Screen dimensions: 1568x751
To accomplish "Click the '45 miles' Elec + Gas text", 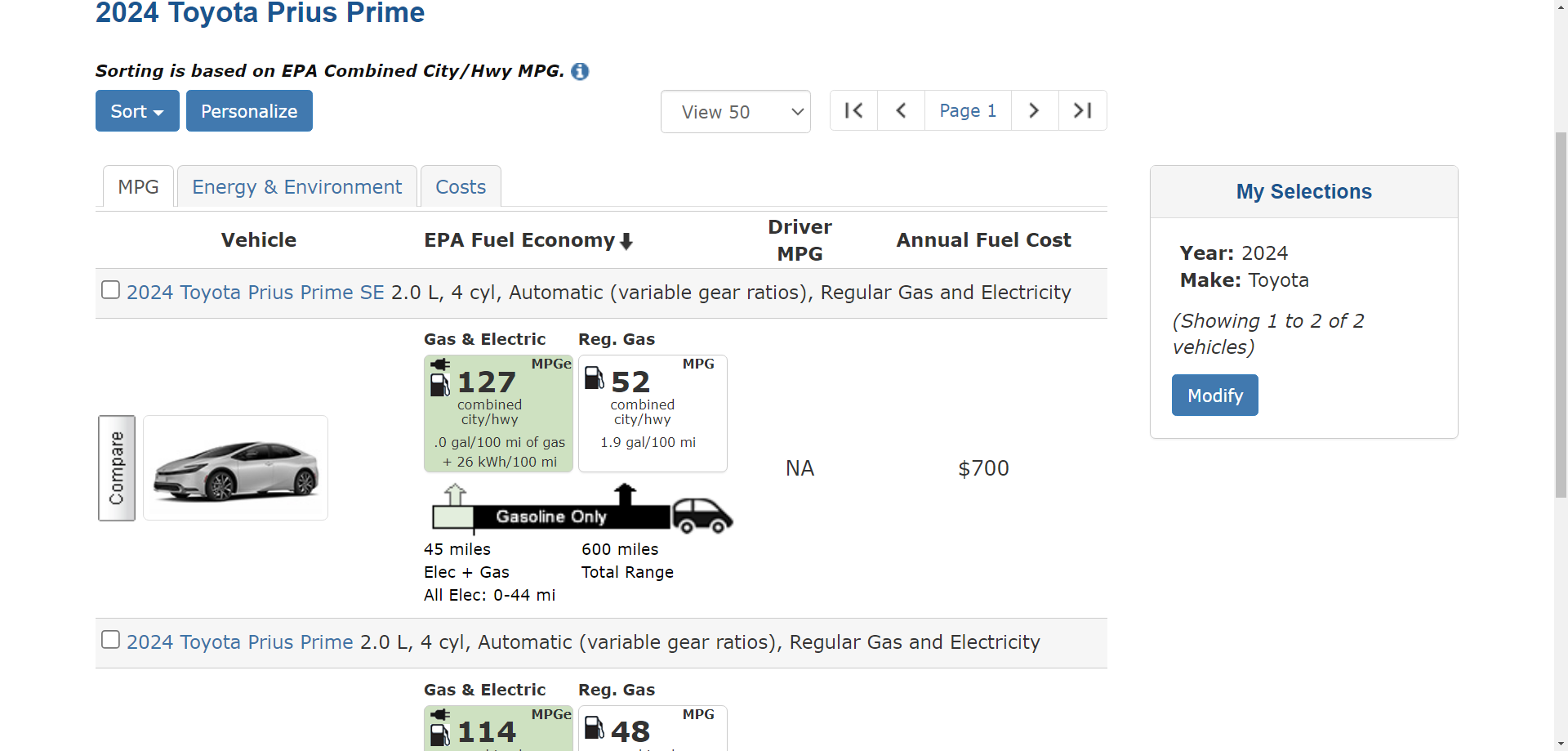I will [457, 549].
